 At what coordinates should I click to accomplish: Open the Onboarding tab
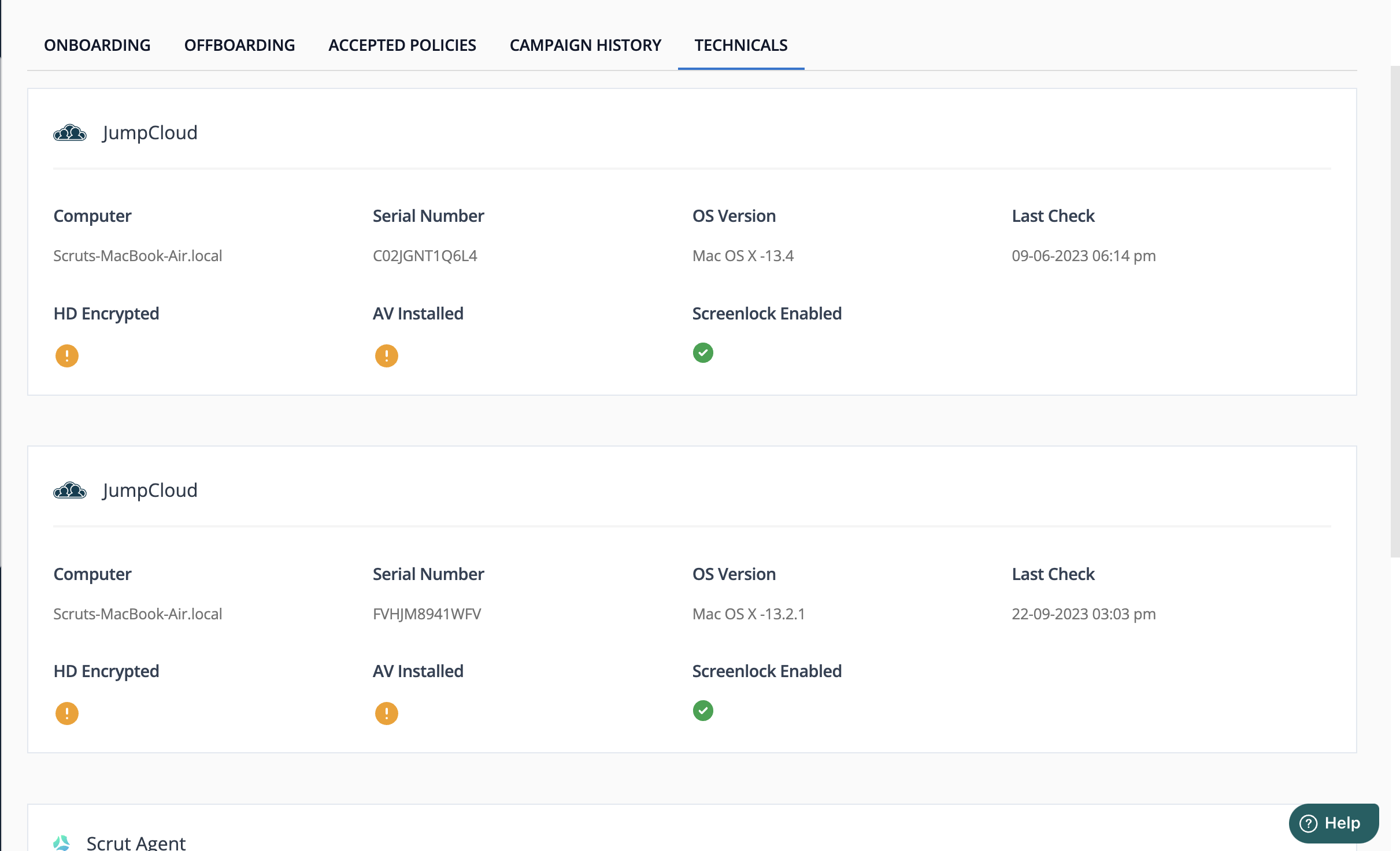point(97,45)
